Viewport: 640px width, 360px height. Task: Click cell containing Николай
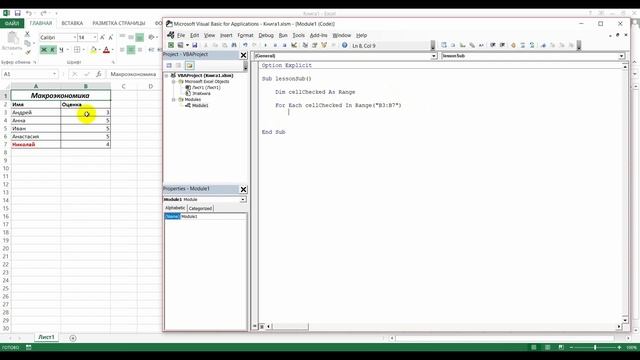tap(36, 144)
